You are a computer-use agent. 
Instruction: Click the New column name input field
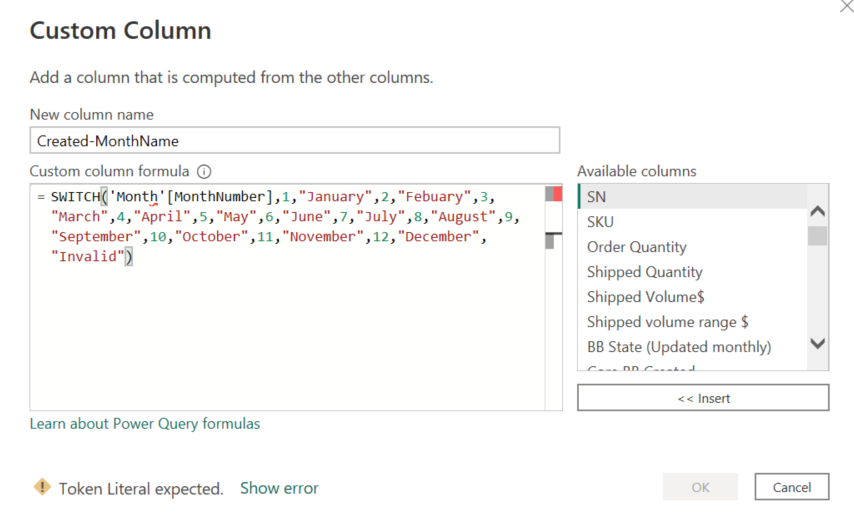pyautogui.click(x=295, y=140)
